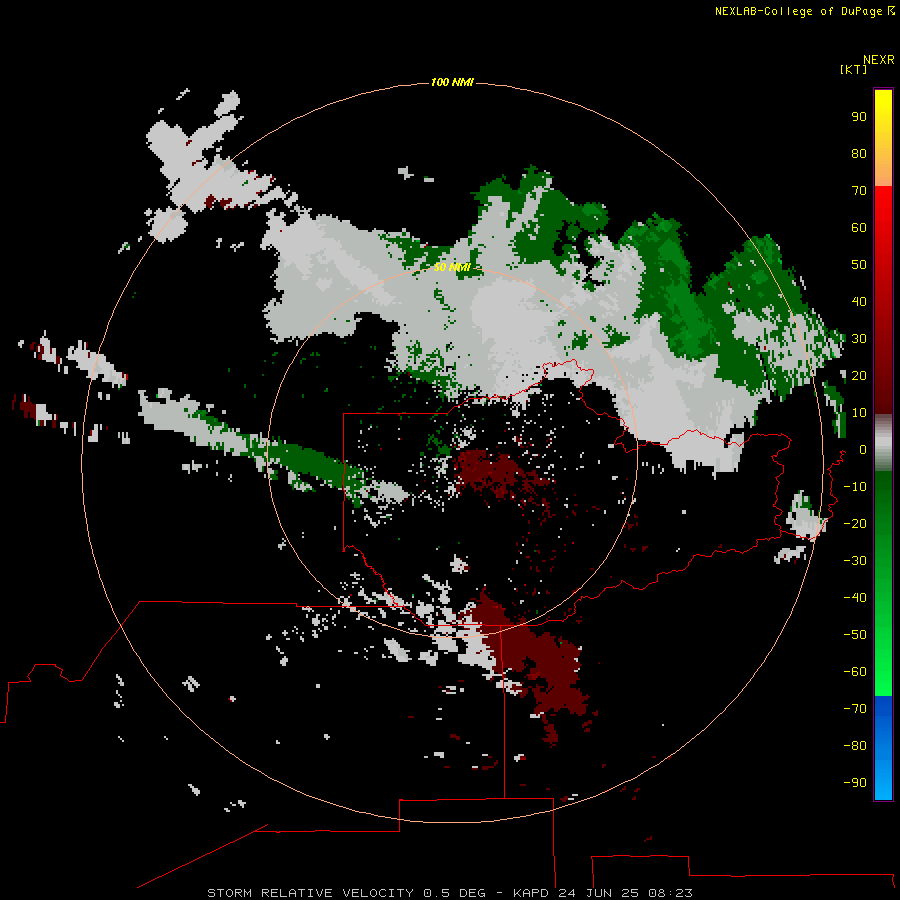Click the 50 NMI range ring label
The width and height of the screenshot is (900, 900).
click(452, 267)
